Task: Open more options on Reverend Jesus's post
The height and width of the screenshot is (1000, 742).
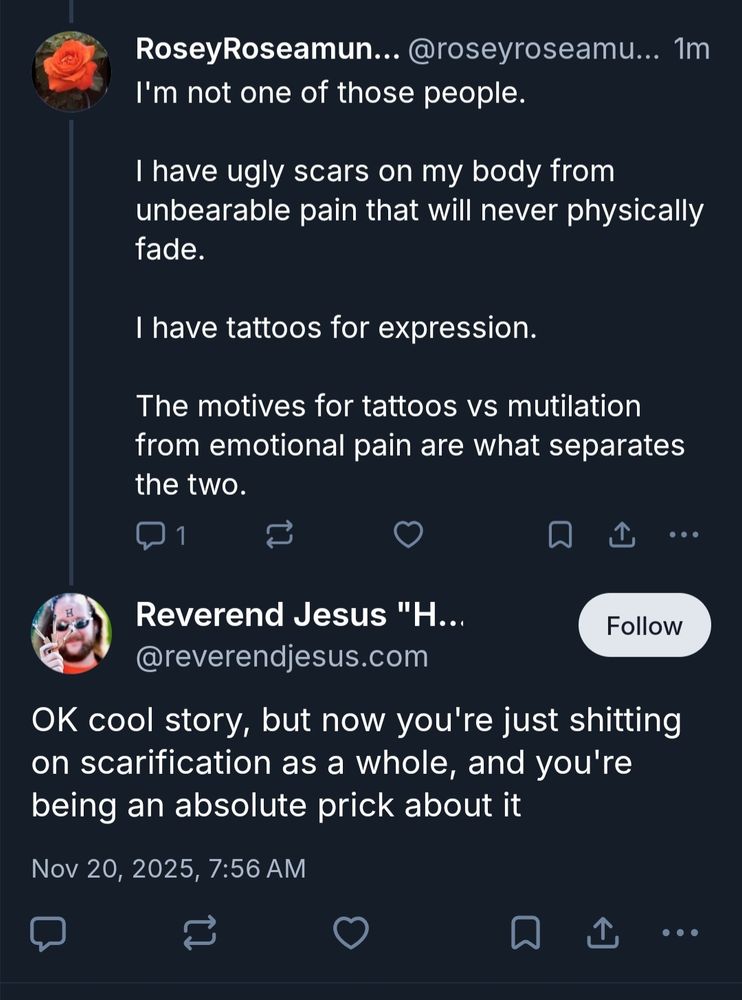Action: [x=680, y=933]
